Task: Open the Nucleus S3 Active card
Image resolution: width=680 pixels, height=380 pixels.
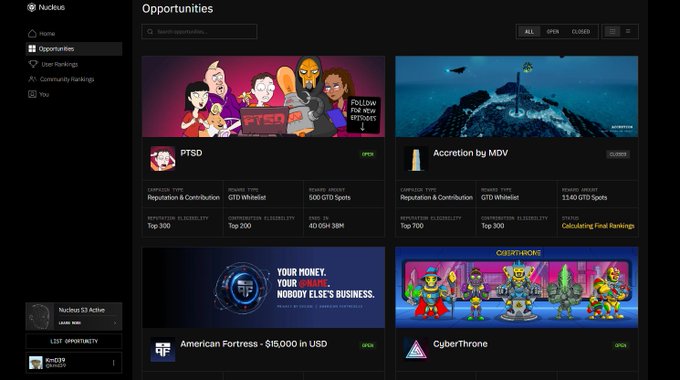Action: click(x=74, y=316)
